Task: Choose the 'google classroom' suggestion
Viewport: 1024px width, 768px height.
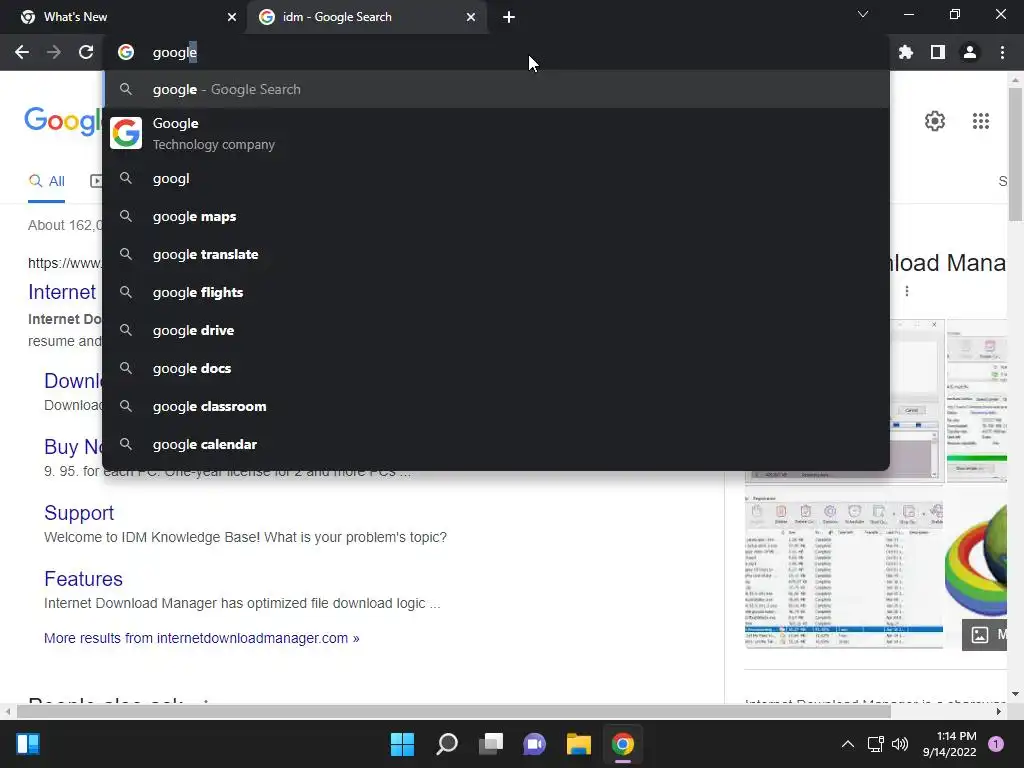Action: point(496,406)
